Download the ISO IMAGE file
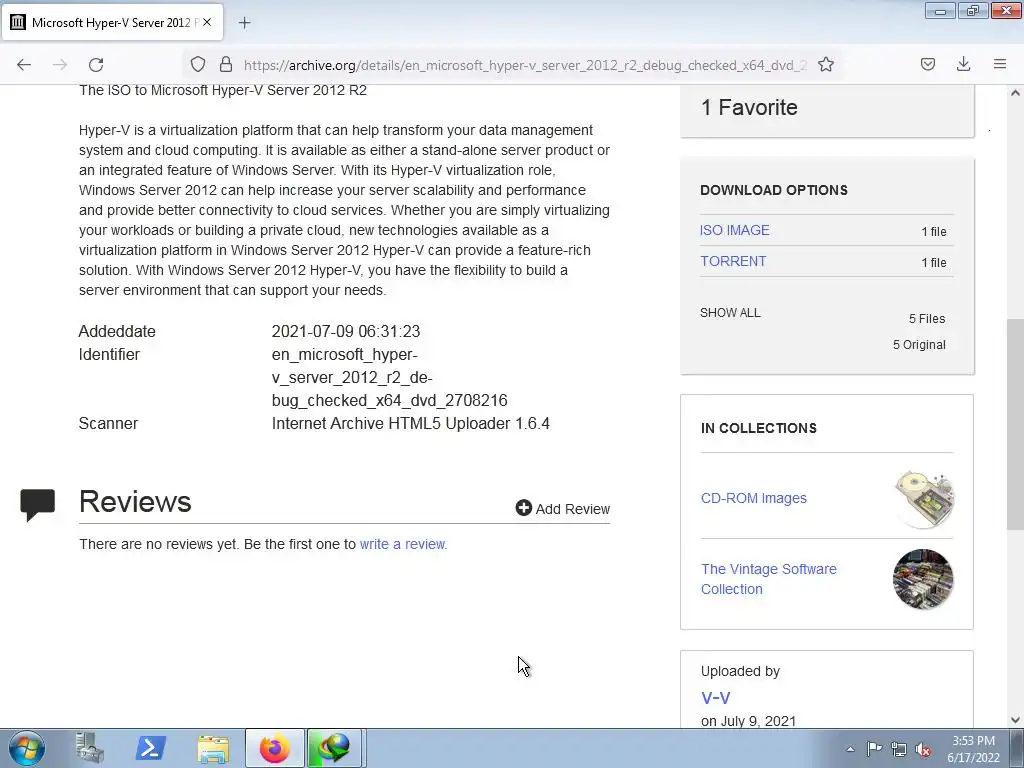 [735, 230]
